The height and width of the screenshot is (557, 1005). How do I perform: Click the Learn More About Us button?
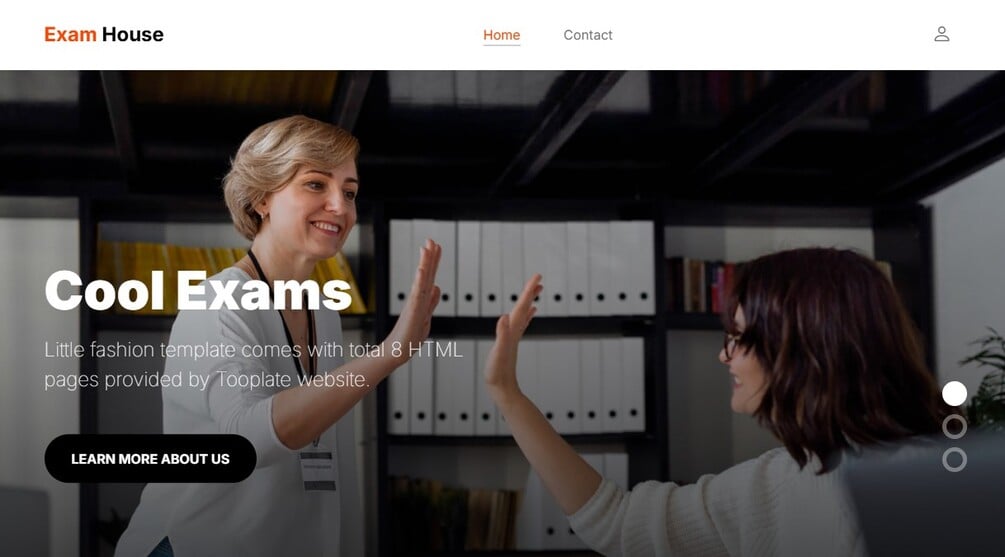[x=151, y=458]
